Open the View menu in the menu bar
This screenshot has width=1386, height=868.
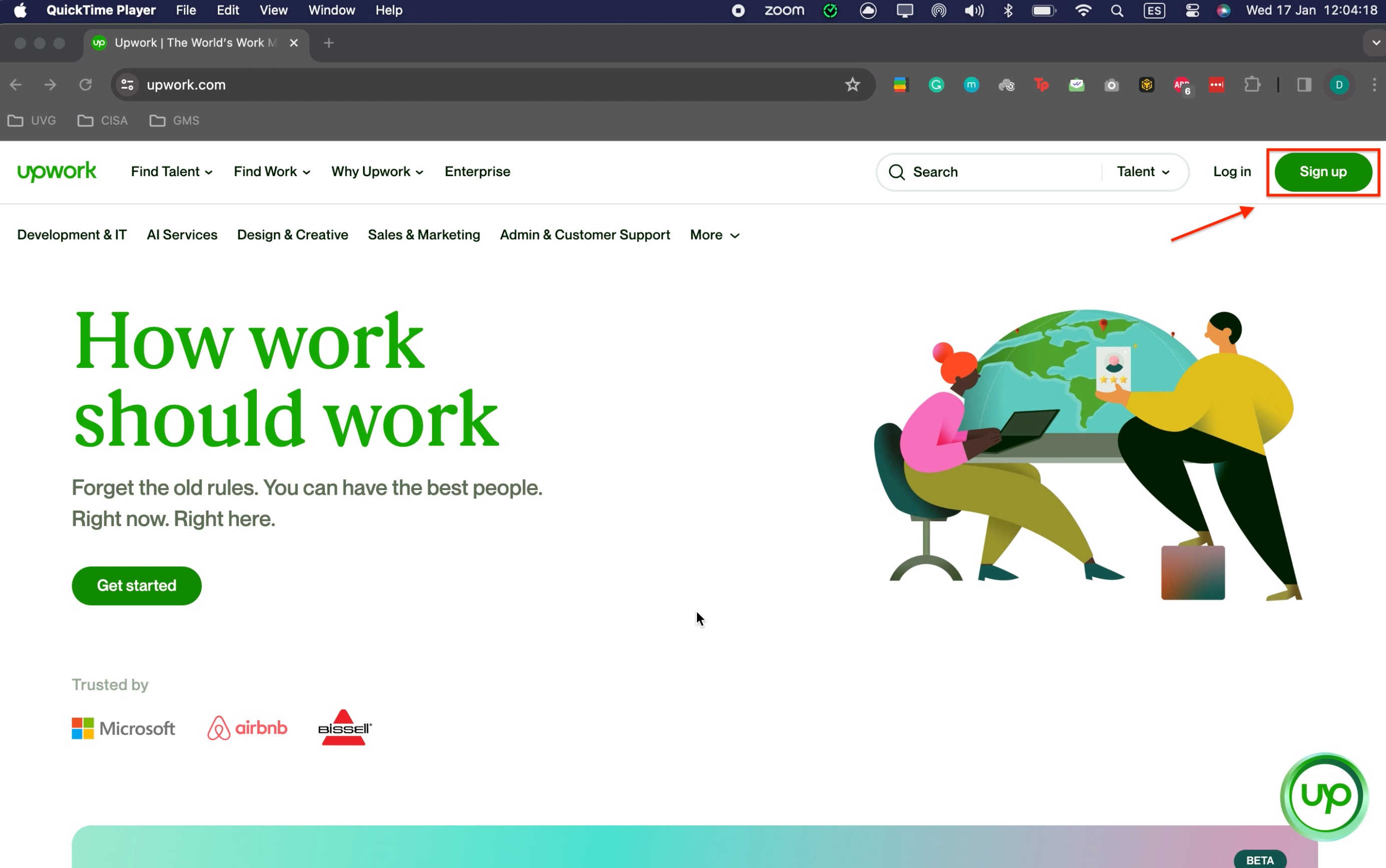(273, 11)
